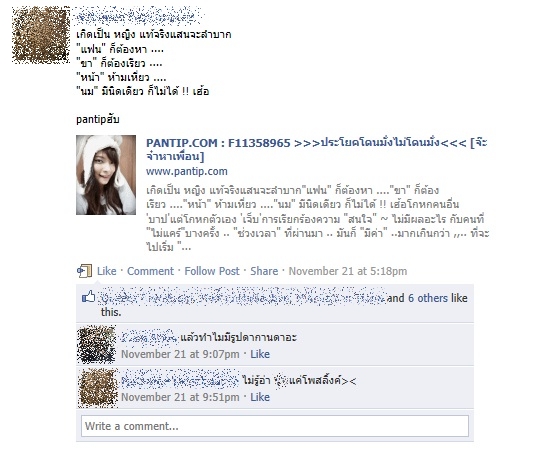This screenshot has width=555, height=452.
Task: Like the 9:07pm comment
Action: (260, 354)
